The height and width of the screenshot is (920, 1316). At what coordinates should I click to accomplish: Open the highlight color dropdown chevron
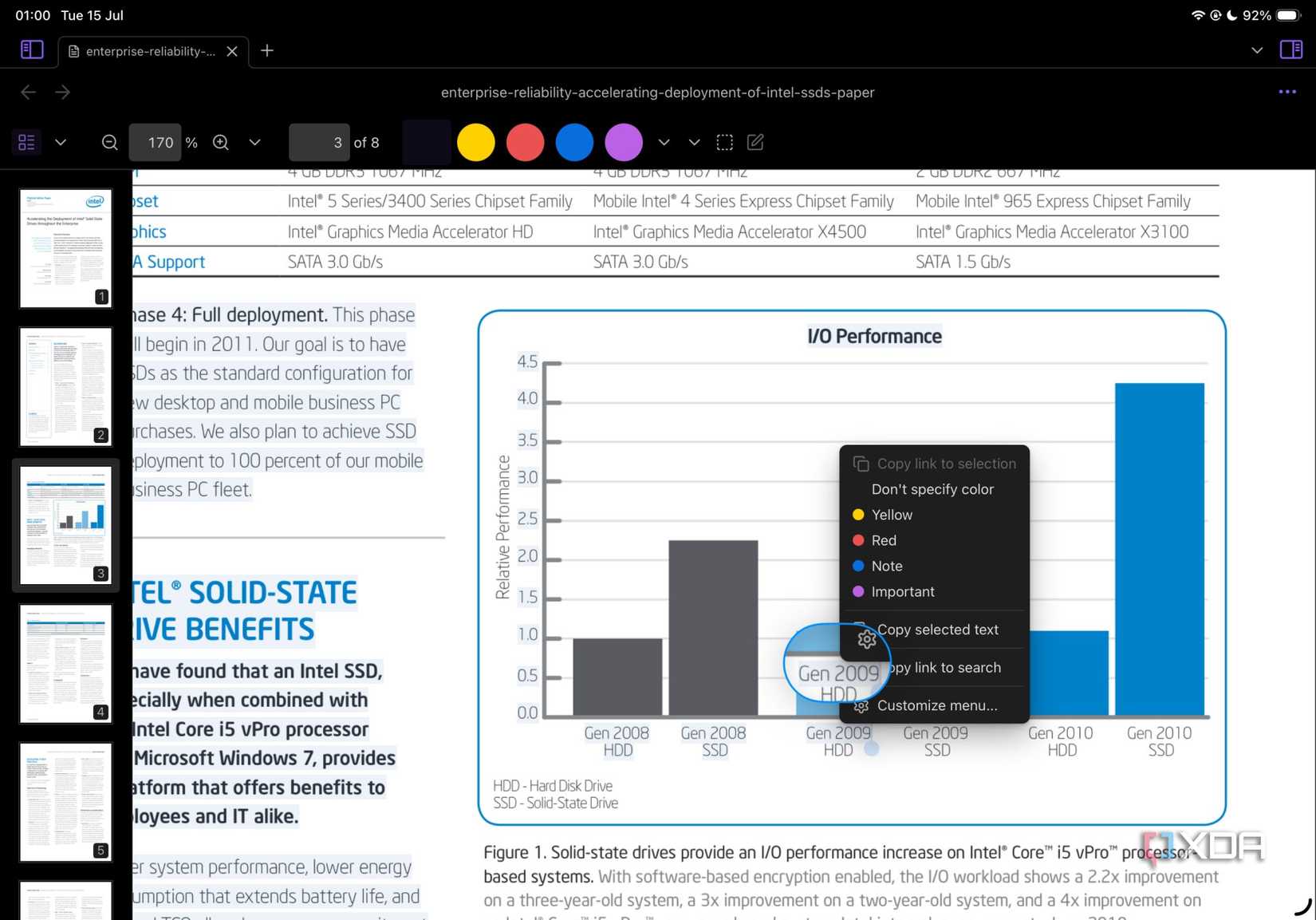[x=664, y=141]
